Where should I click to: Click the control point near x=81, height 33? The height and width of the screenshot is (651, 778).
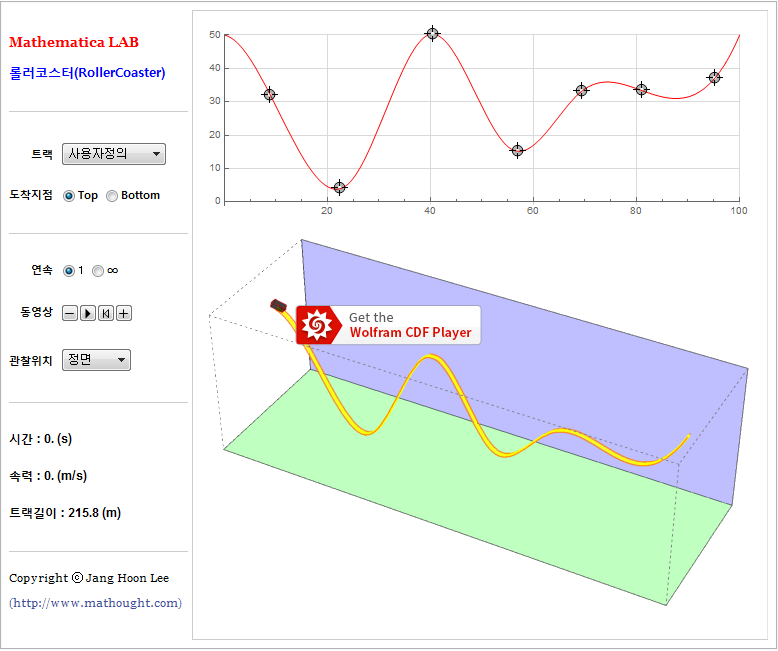[x=642, y=90]
